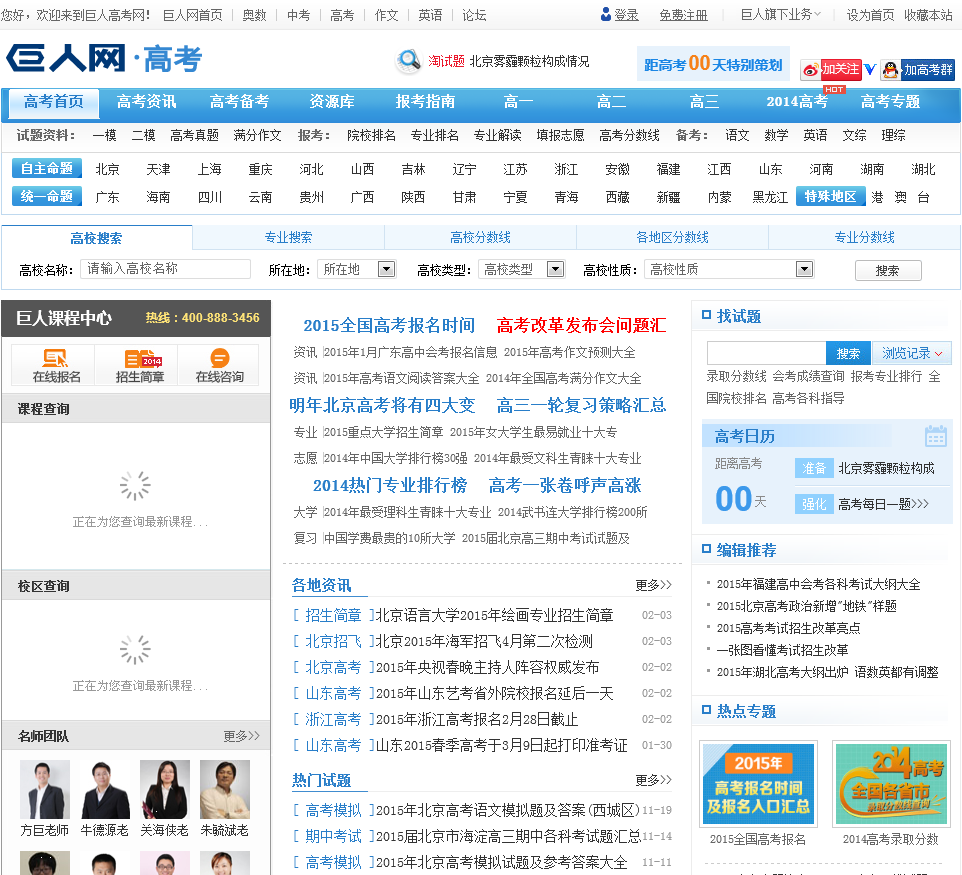Expand 浏览记录 dropdown

[x=912, y=353]
